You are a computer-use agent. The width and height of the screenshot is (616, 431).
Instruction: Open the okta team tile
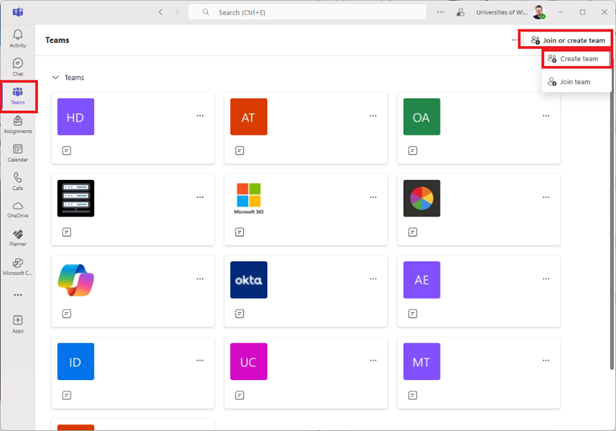click(248, 280)
